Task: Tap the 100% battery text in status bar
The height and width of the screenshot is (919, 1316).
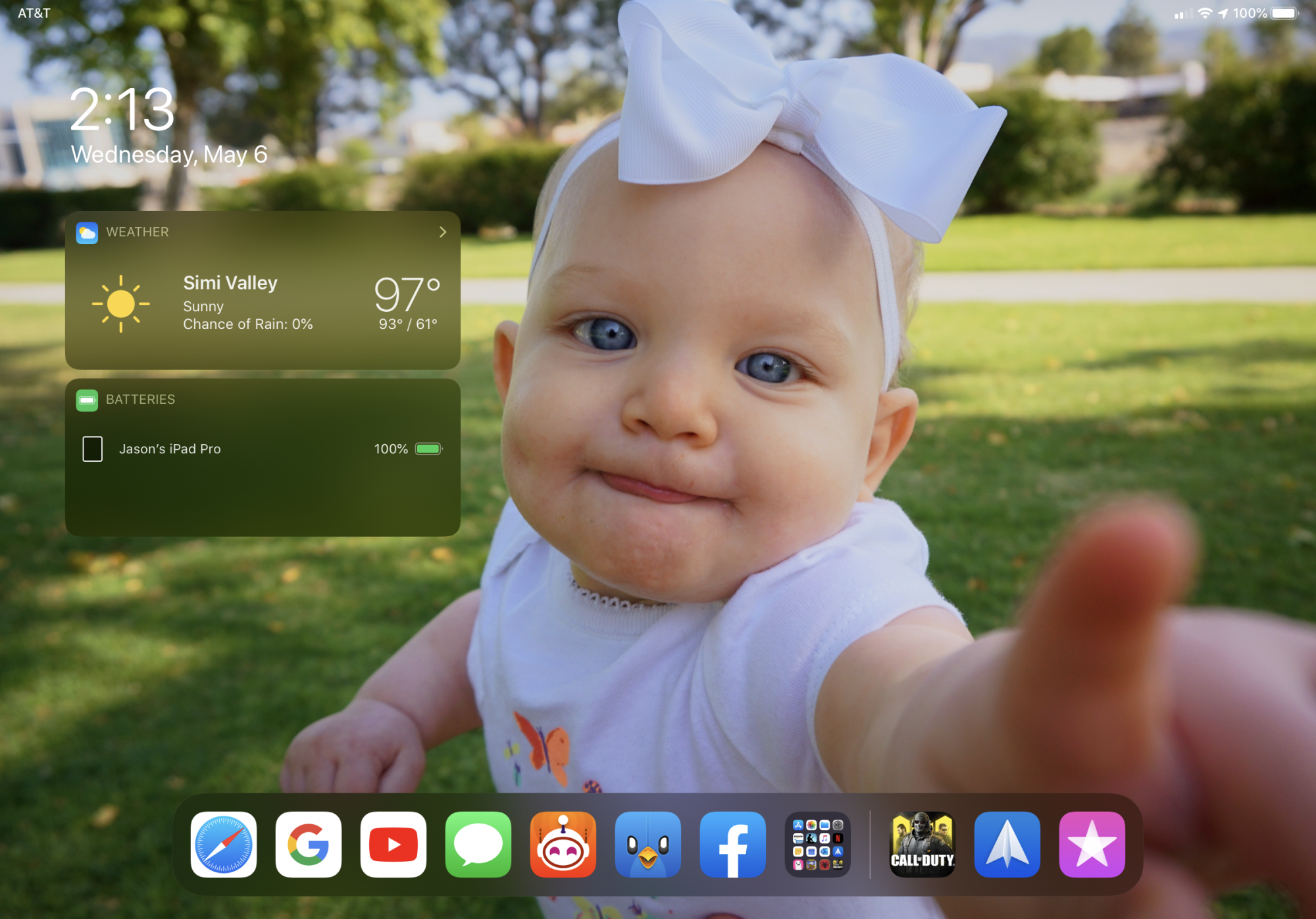Action: [1250, 13]
